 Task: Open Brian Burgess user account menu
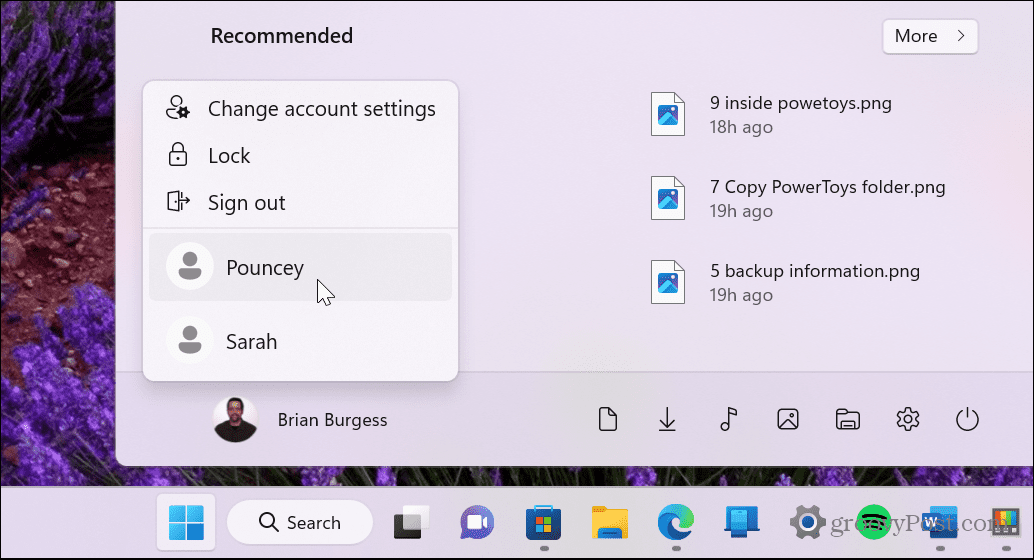(x=301, y=420)
